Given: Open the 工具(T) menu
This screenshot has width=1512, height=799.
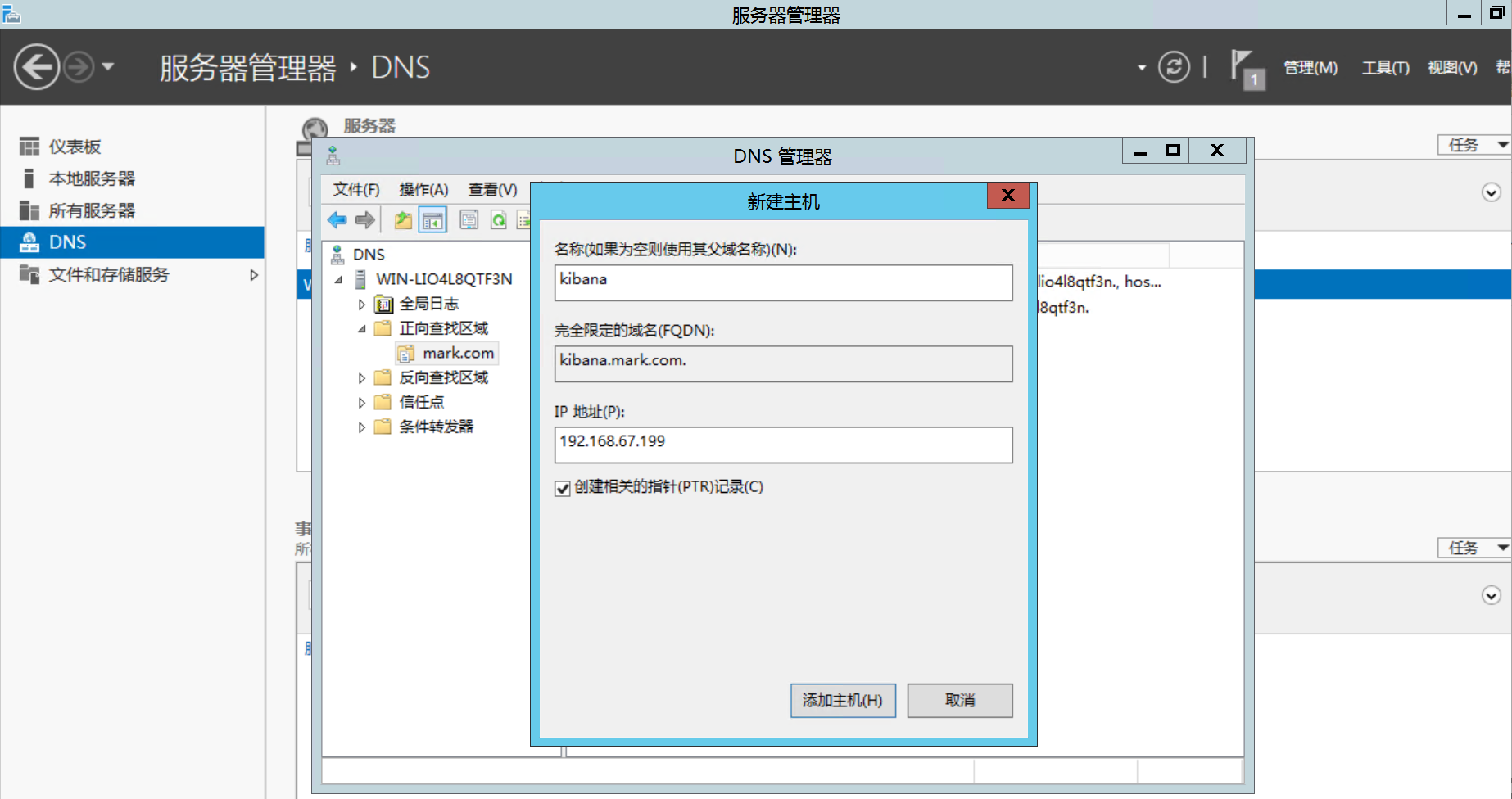Looking at the screenshot, I should 1385,68.
